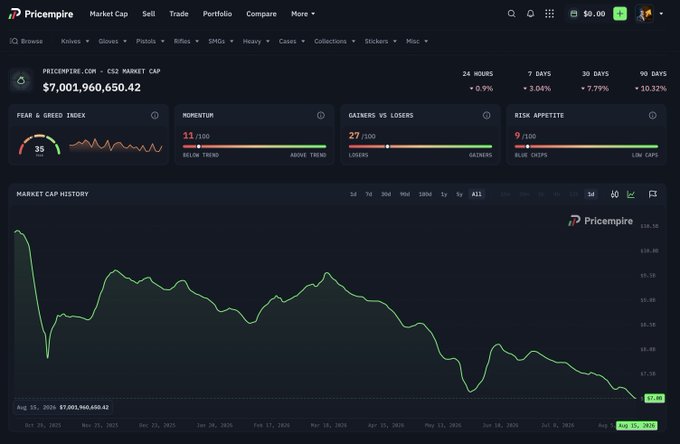The image size is (680, 444).
Task: Open the apps grid menu icon
Action: coord(549,14)
